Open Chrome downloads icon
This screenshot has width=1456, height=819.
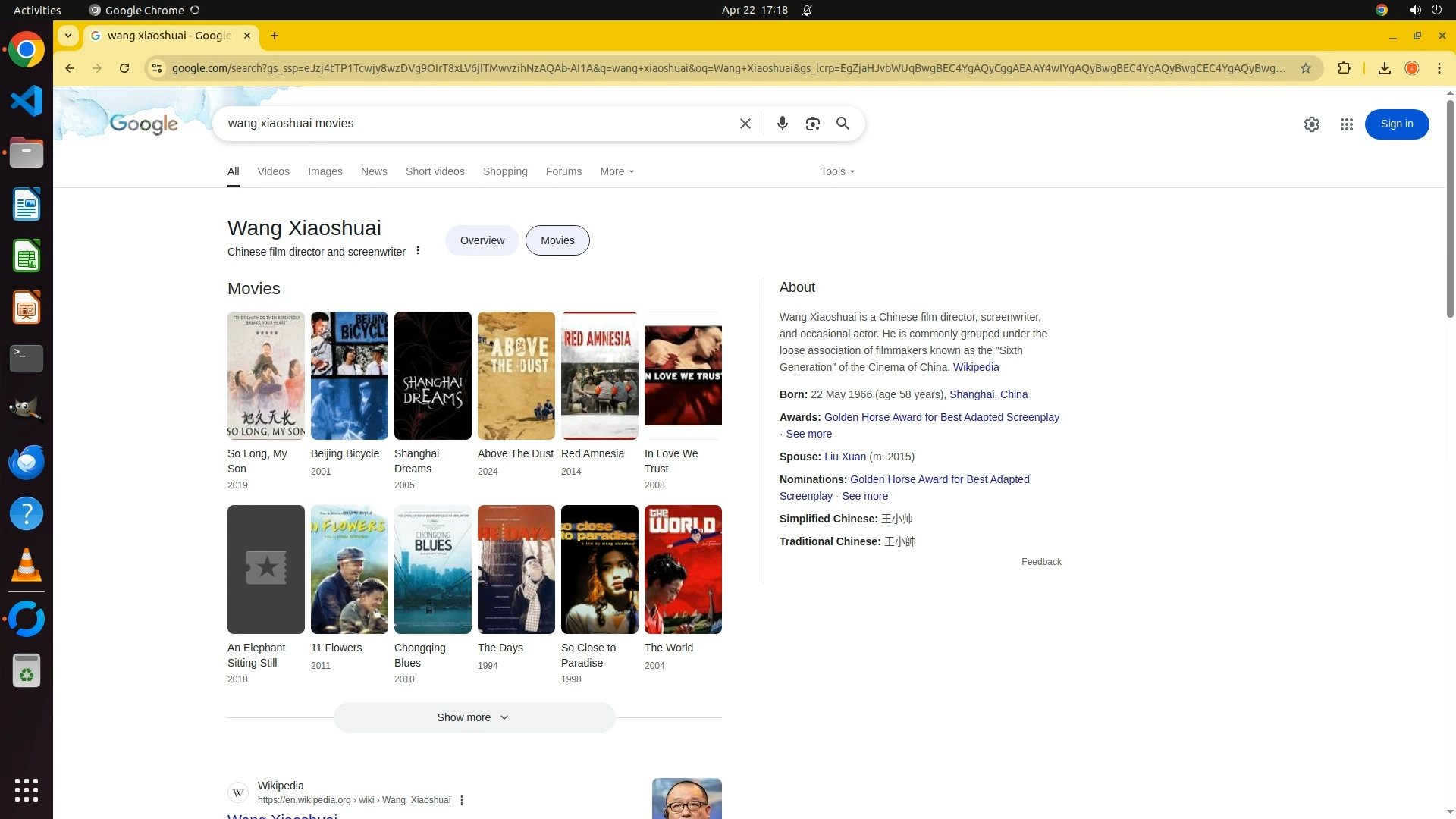(1384, 68)
